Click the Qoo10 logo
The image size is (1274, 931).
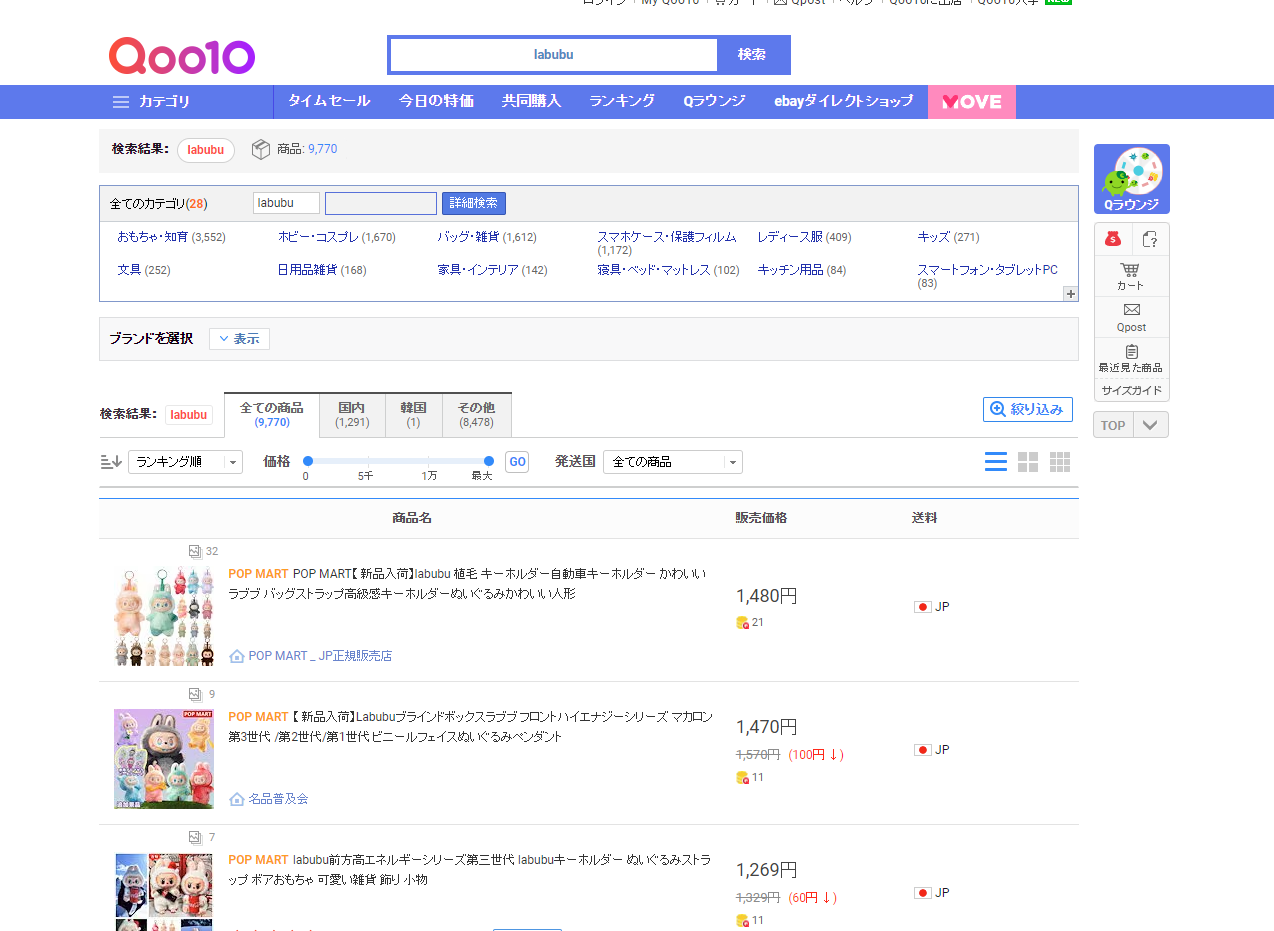[181, 55]
